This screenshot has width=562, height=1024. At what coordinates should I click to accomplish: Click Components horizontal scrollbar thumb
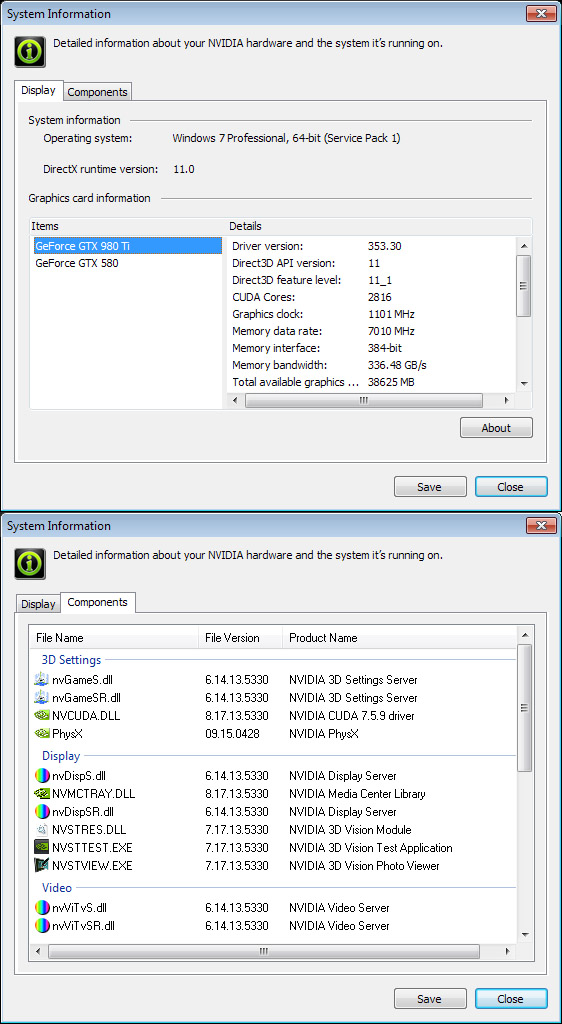click(264, 951)
